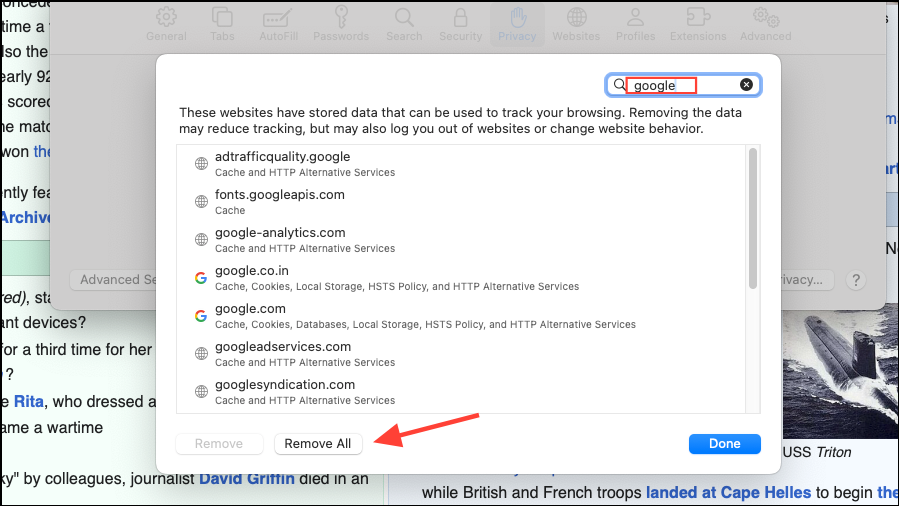The width and height of the screenshot is (899, 506).
Task: Clear the google search text with the X icon
Action: click(746, 85)
